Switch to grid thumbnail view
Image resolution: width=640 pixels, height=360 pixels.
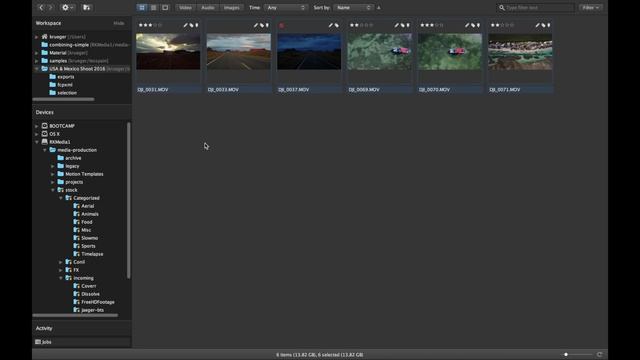click(x=142, y=8)
